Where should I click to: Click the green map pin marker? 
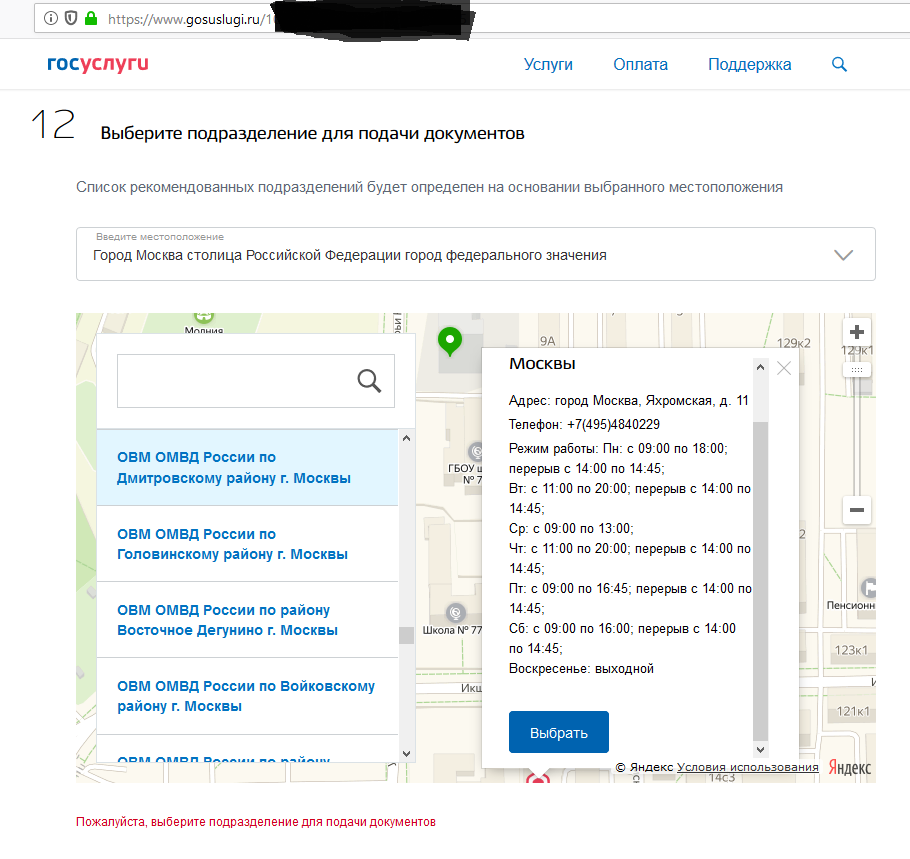tap(450, 341)
